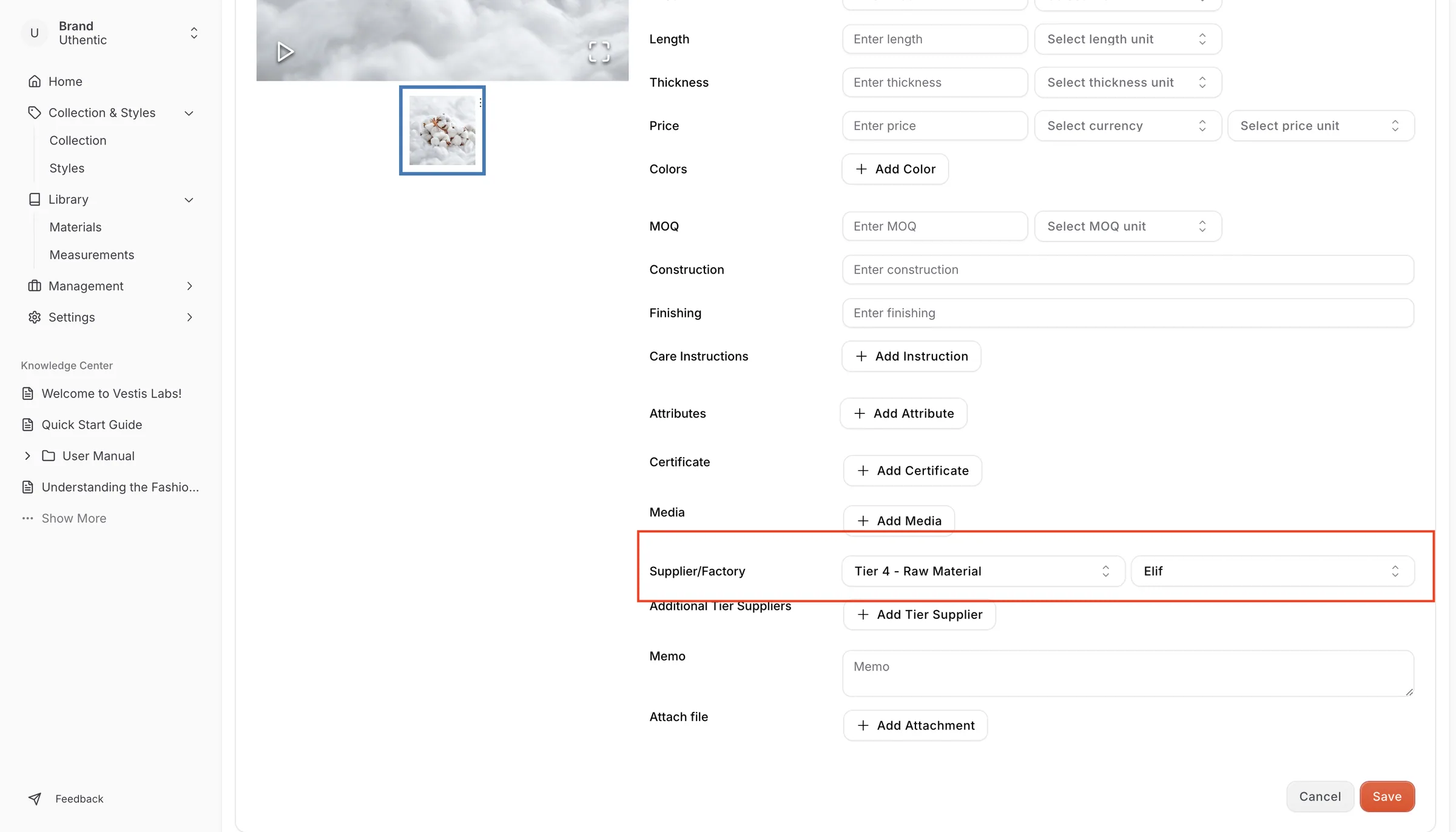Focus the Enter thickness field
The width and height of the screenshot is (1456, 832).
935,83
